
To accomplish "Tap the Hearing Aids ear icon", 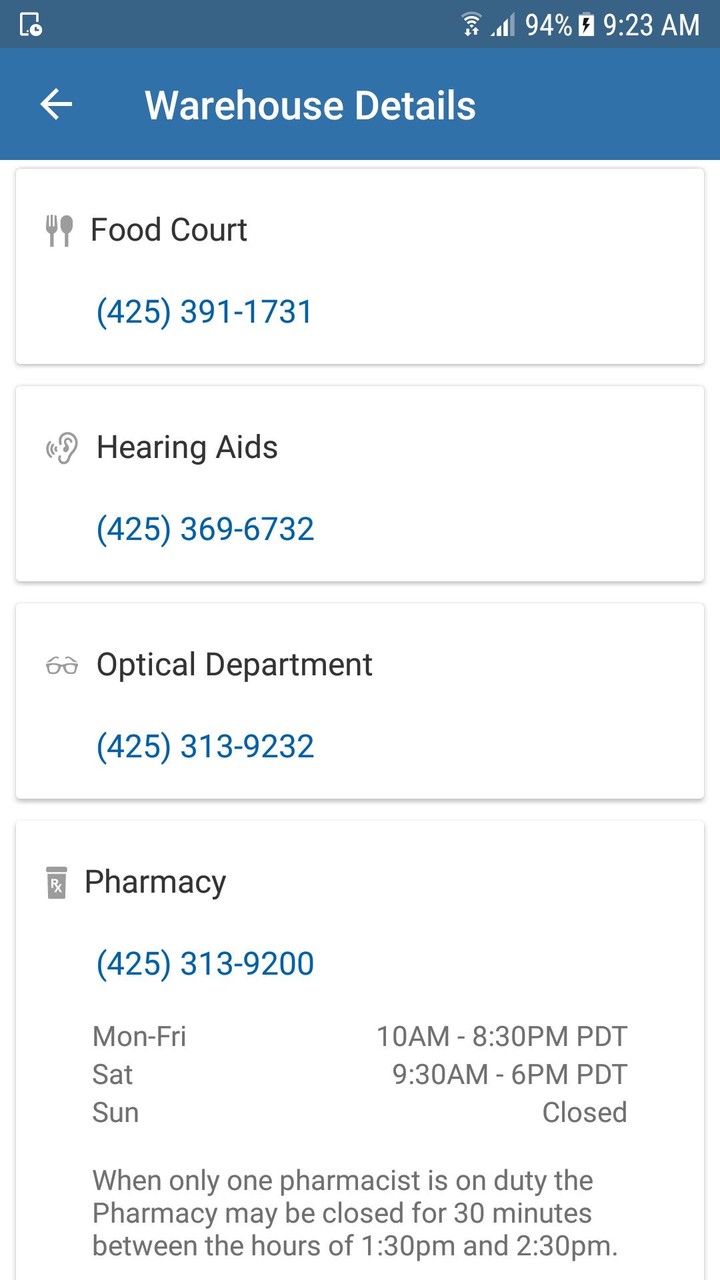I will (62, 448).
